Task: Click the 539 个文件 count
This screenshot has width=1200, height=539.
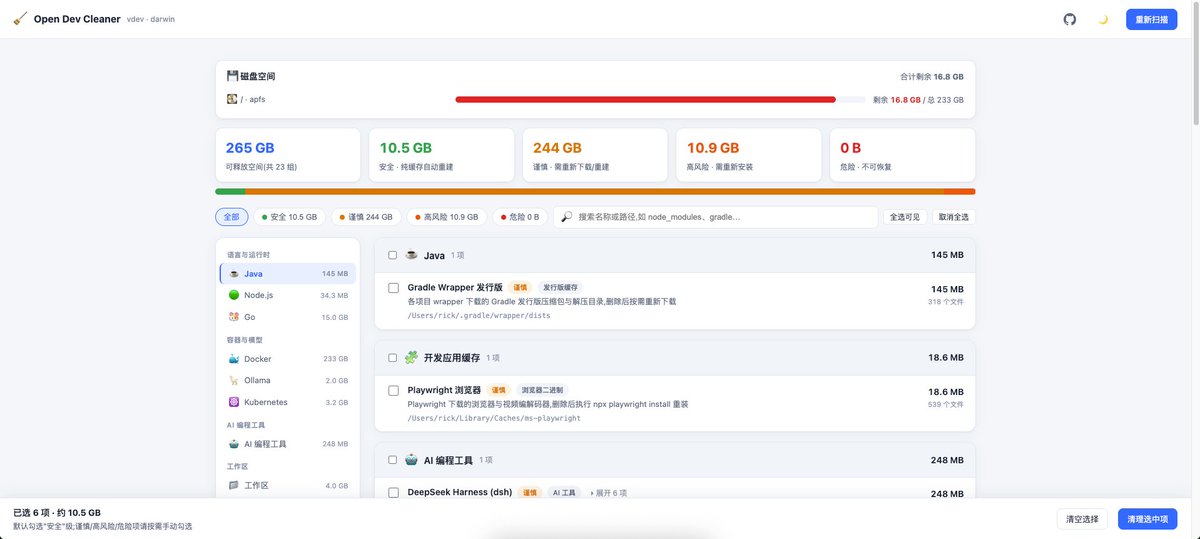Action: [946, 404]
